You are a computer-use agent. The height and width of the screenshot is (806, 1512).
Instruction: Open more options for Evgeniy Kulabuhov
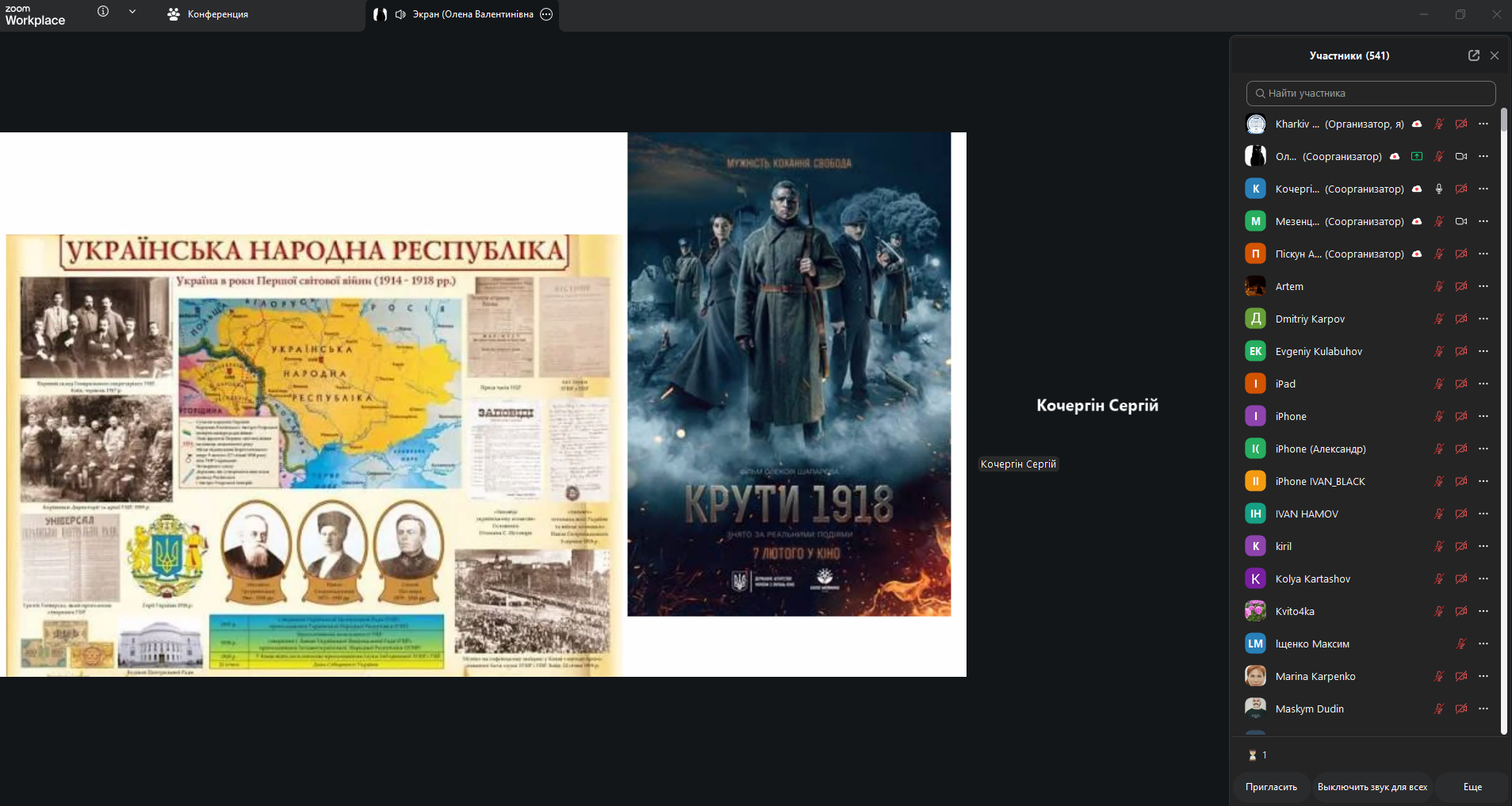click(x=1483, y=351)
